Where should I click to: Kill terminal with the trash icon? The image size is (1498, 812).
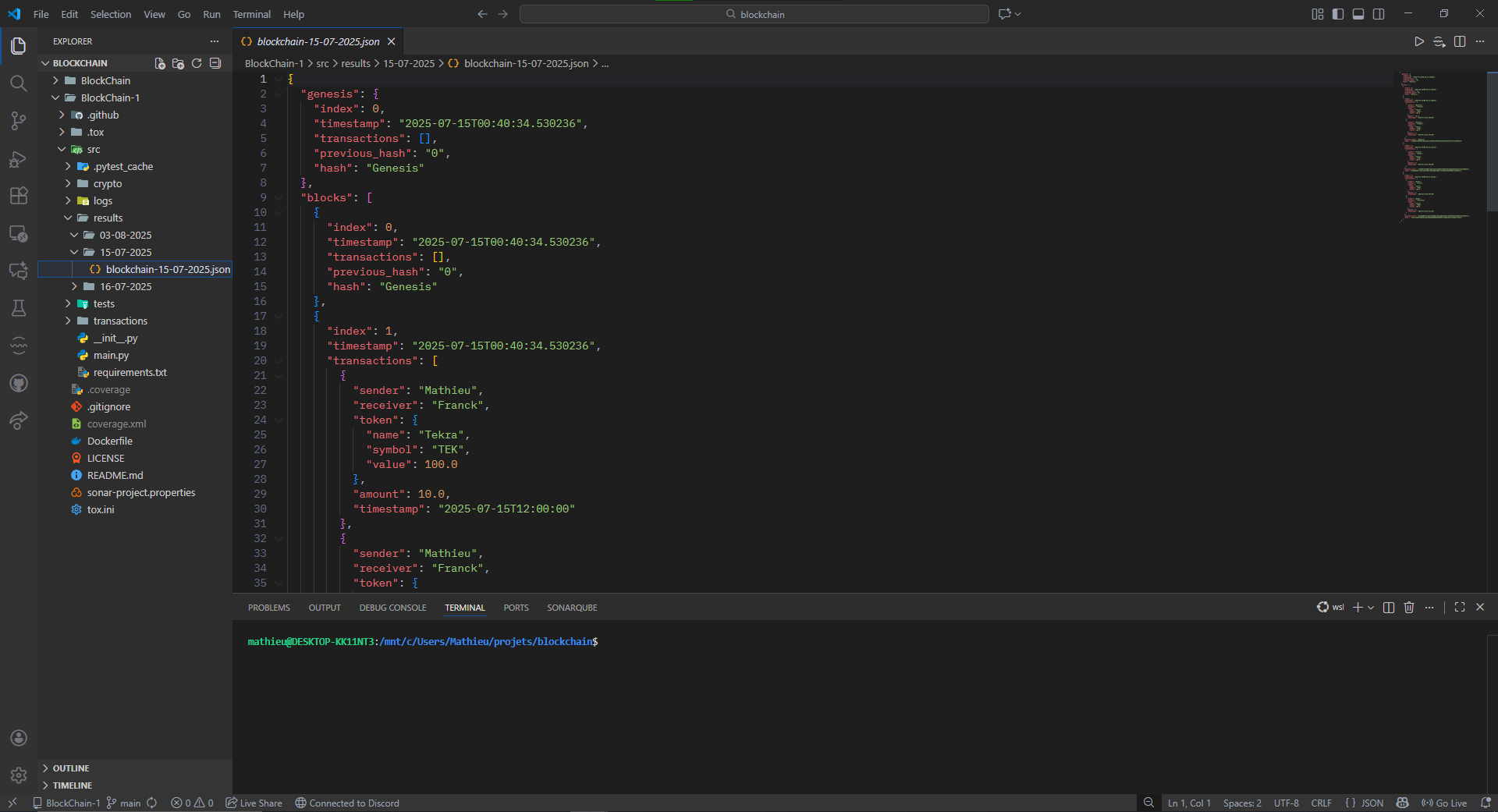(1409, 608)
